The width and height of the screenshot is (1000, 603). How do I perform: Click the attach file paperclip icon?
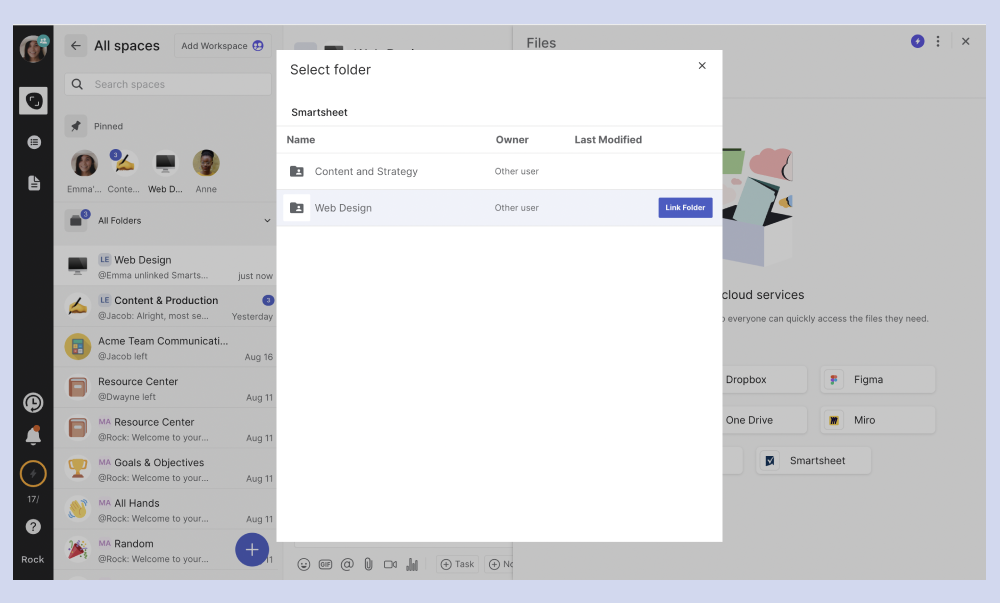368,564
